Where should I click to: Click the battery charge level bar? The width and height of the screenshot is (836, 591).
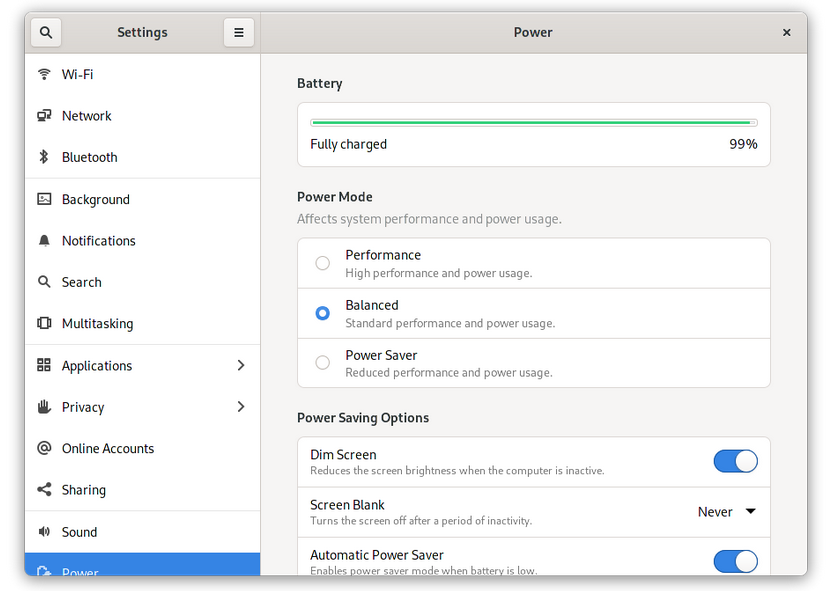(533, 123)
